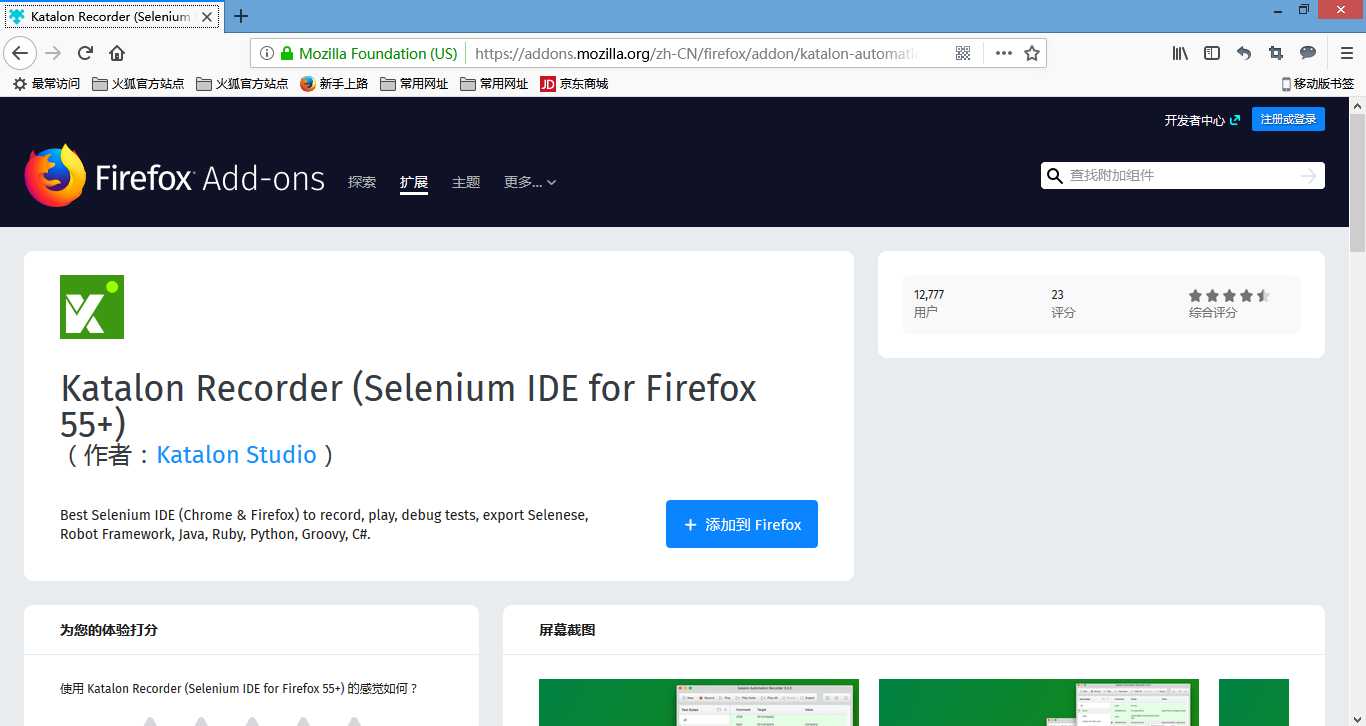Screen dimensions: 1366x726
Task: Show site information icon in address bar
Action: [x=266, y=53]
